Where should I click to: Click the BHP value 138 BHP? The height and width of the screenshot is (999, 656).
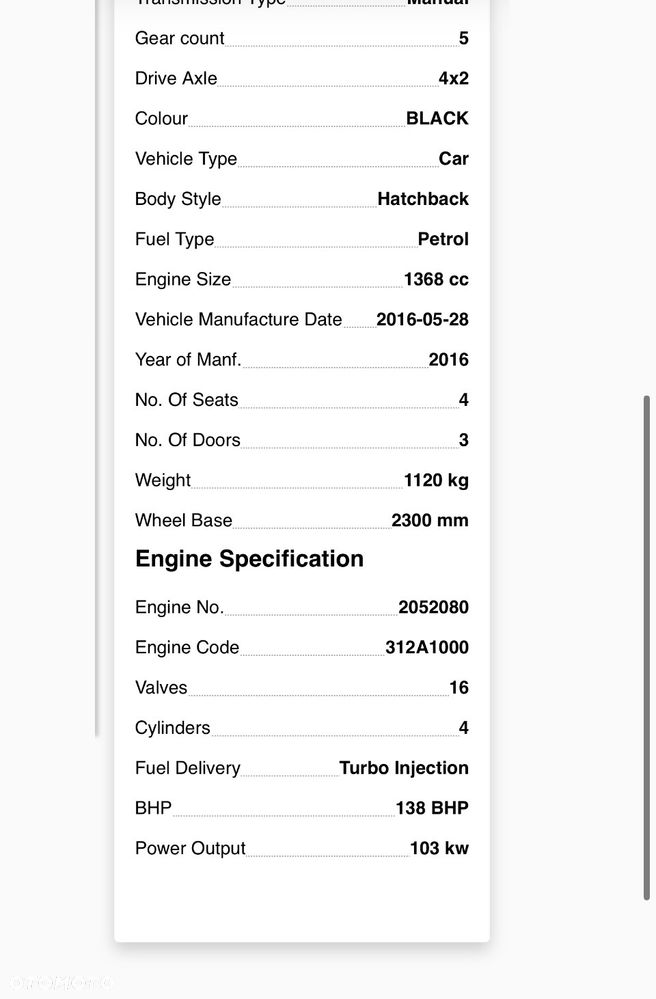click(x=432, y=808)
